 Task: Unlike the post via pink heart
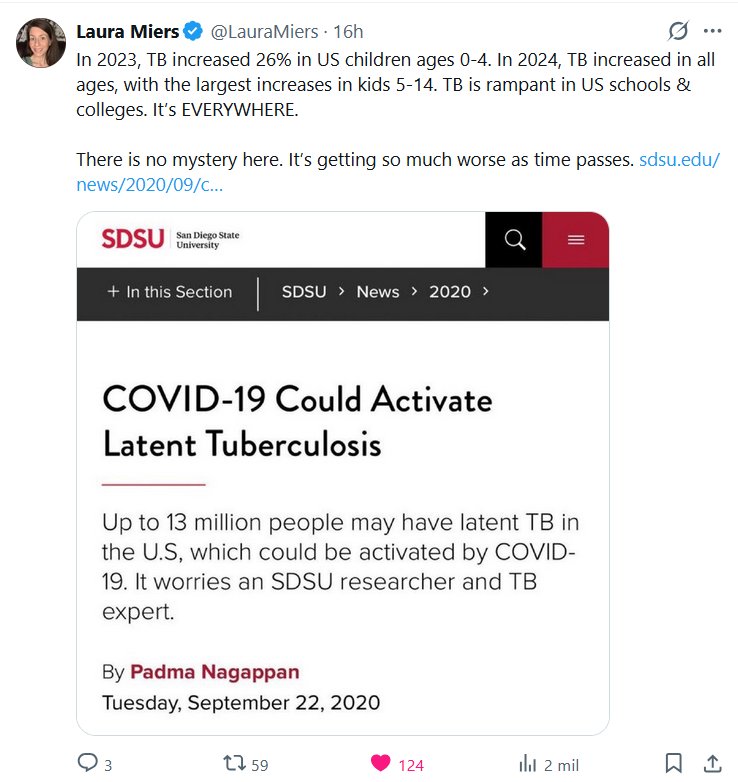click(x=380, y=763)
